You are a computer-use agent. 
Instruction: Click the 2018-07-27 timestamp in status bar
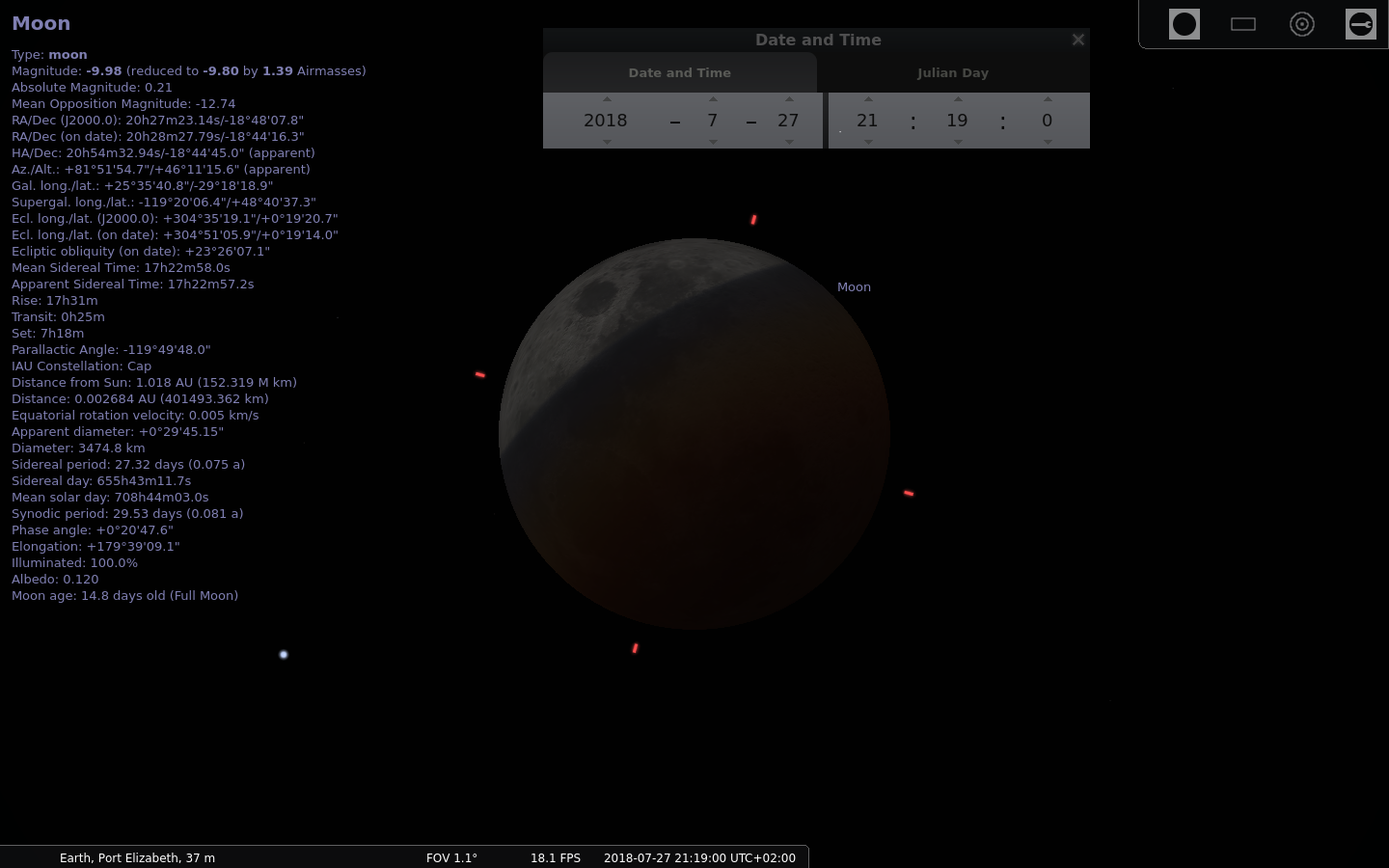coord(699,857)
